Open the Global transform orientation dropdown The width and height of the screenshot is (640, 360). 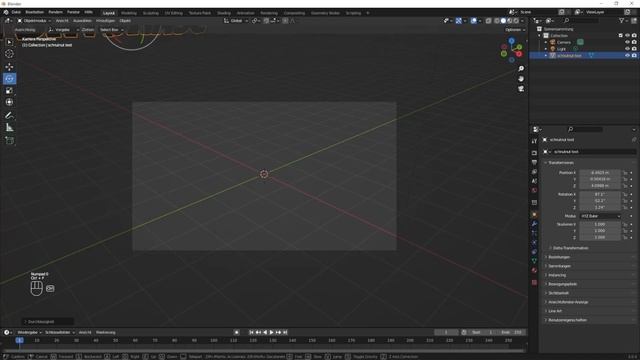click(x=236, y=20)
